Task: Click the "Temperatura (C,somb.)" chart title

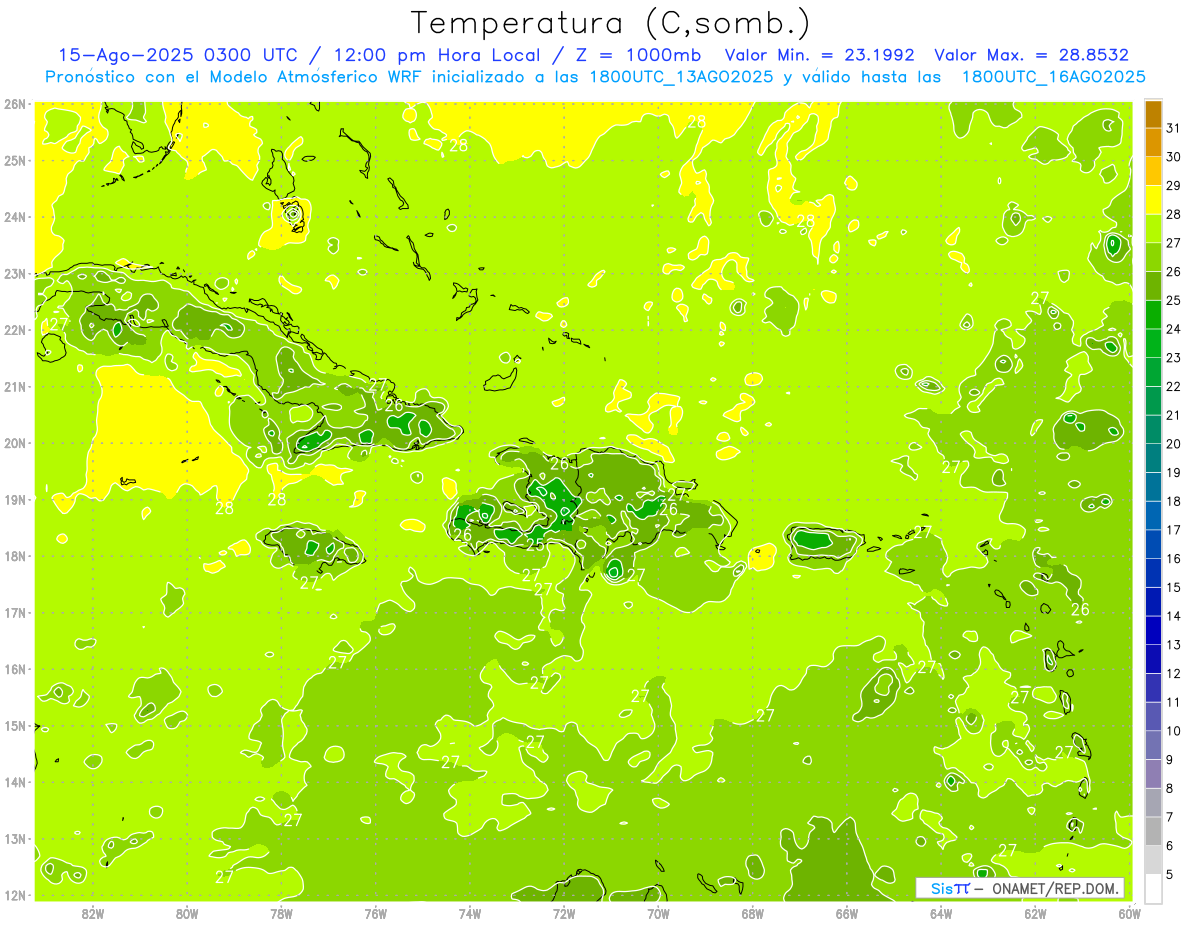Action: click(x=611, y=24)
